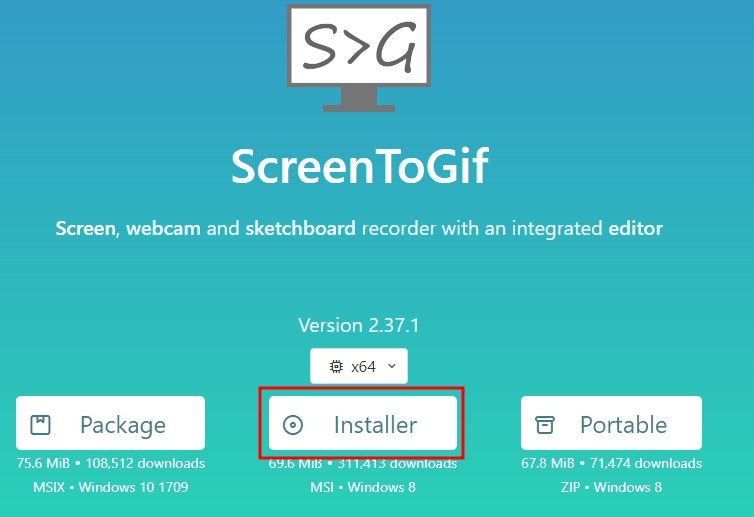754x517 pixels.
Task: Click the archive icon on the Portable button
Action: point(545,425)
